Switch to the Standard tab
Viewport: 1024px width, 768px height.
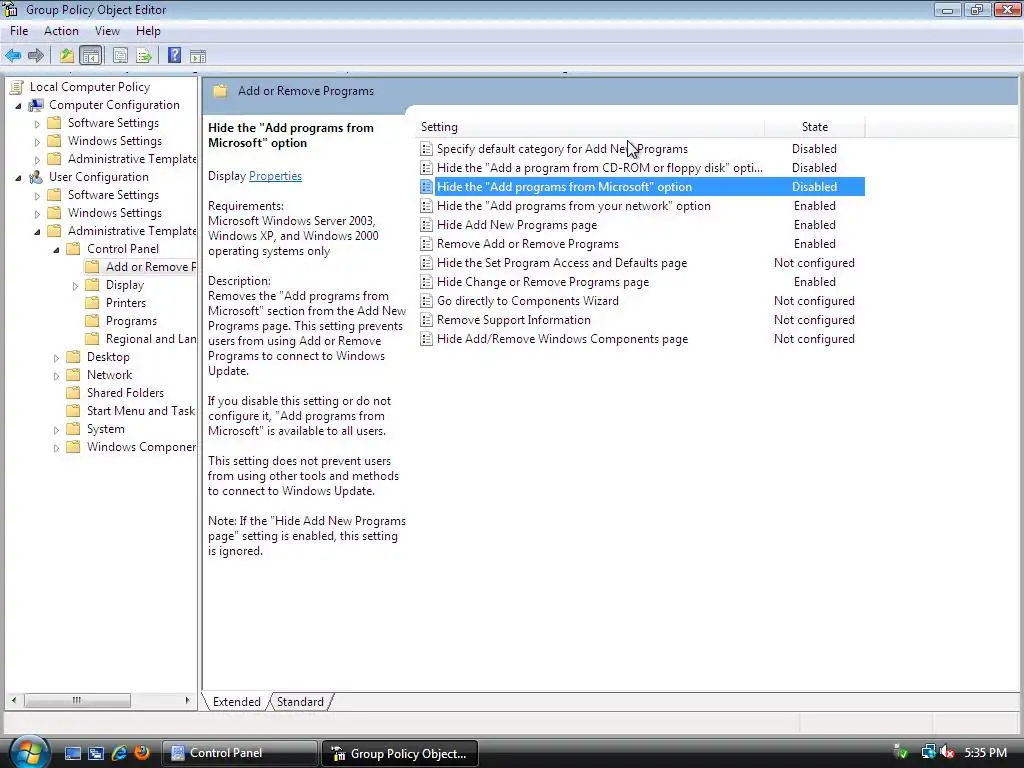point(300,701)
